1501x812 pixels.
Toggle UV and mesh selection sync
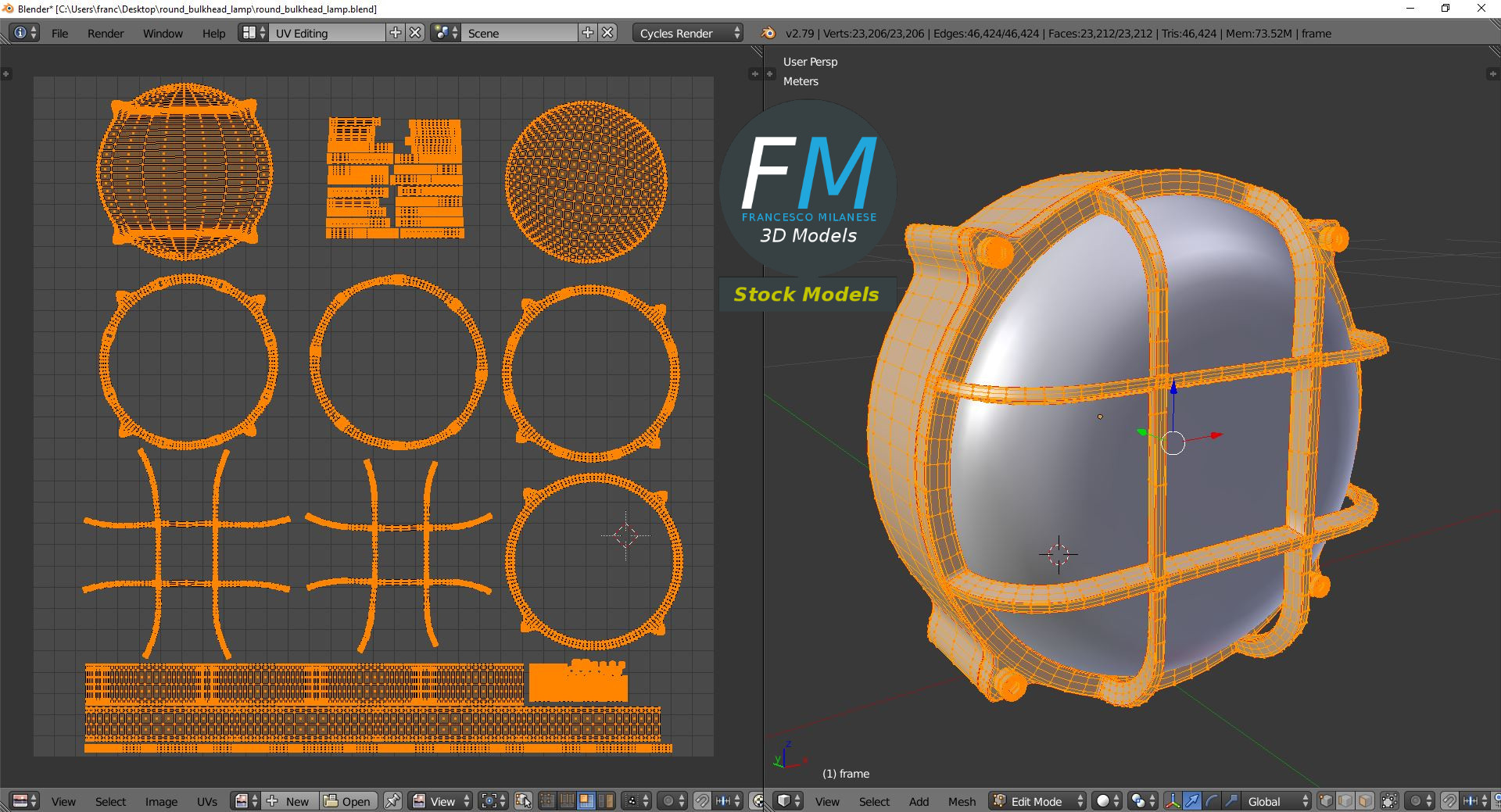pos(523,801)
